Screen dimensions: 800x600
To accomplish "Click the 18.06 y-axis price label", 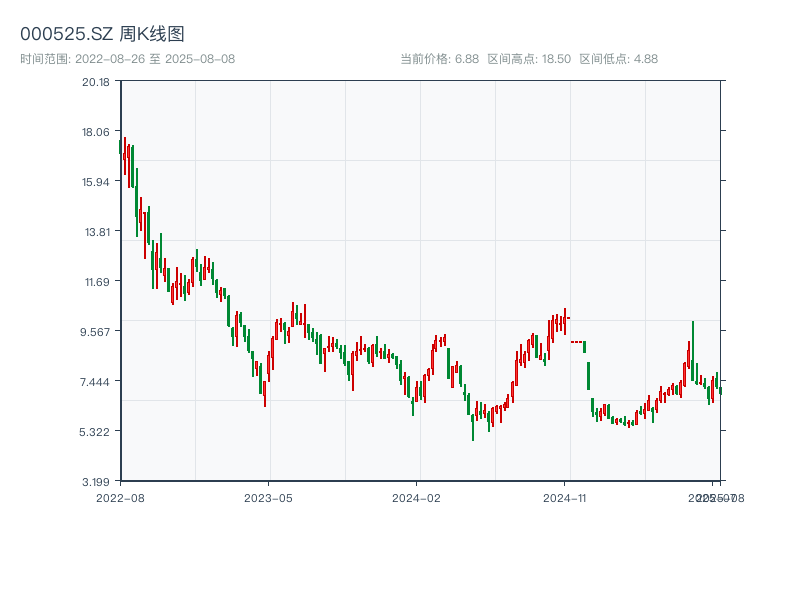I will (x=96, y=132).
